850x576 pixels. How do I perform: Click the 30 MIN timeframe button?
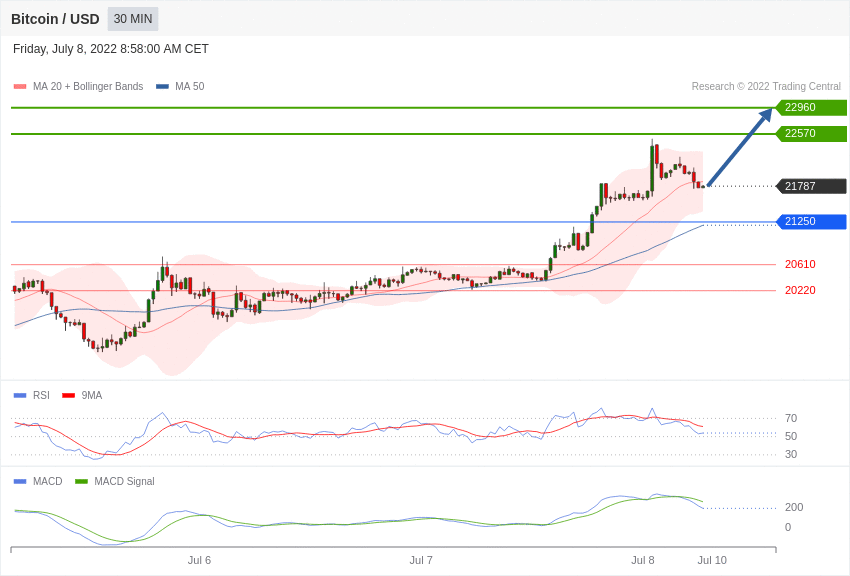click(133, 19)
